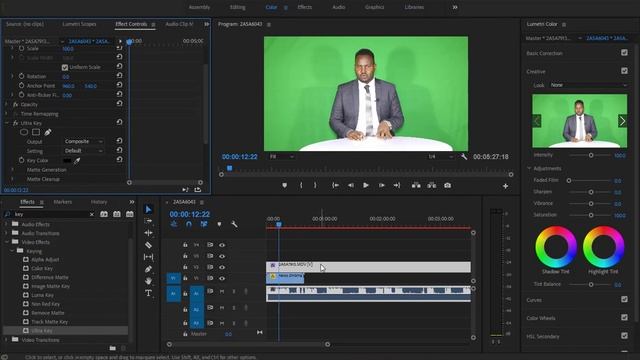This screenshot has width=640, height=360.
Task: Reset Scale parameter
Action: pyautogui.click(x=119, y=48)
